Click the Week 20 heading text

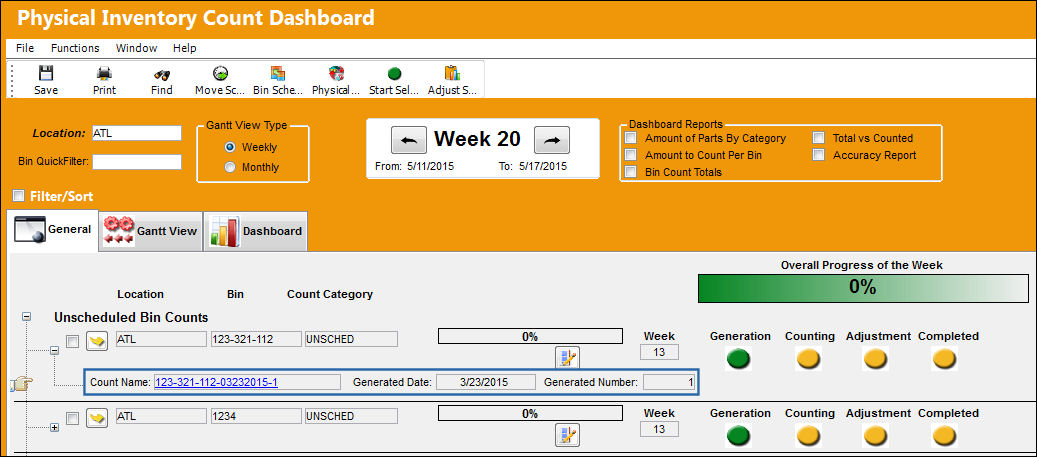[x=477, y=139]
